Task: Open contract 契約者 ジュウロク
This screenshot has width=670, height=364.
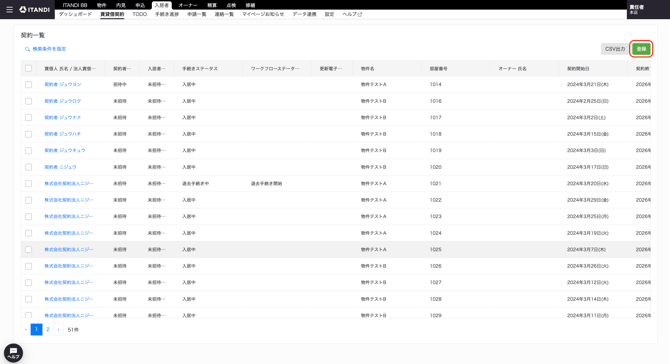Action: pyautogui.click(x=63, y=101)
